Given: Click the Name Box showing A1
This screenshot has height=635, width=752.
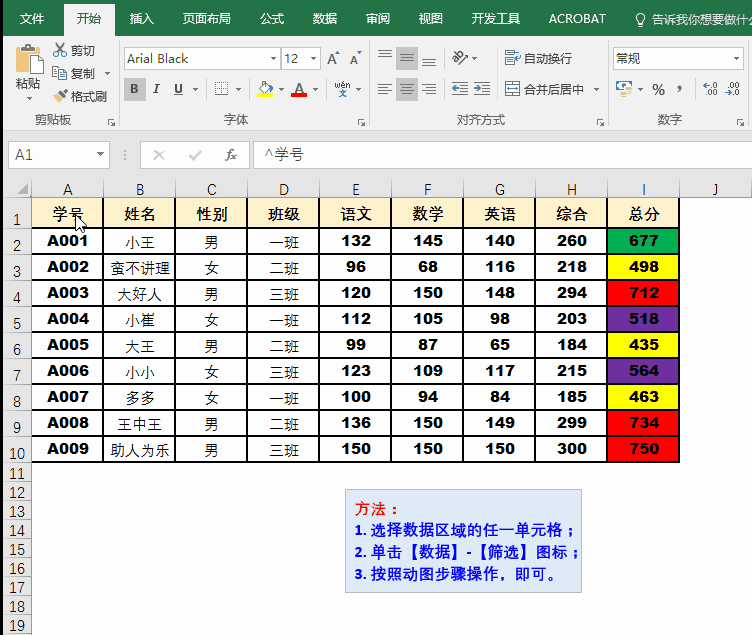Looking at the screenshot, I should click(x=50, y=155).
